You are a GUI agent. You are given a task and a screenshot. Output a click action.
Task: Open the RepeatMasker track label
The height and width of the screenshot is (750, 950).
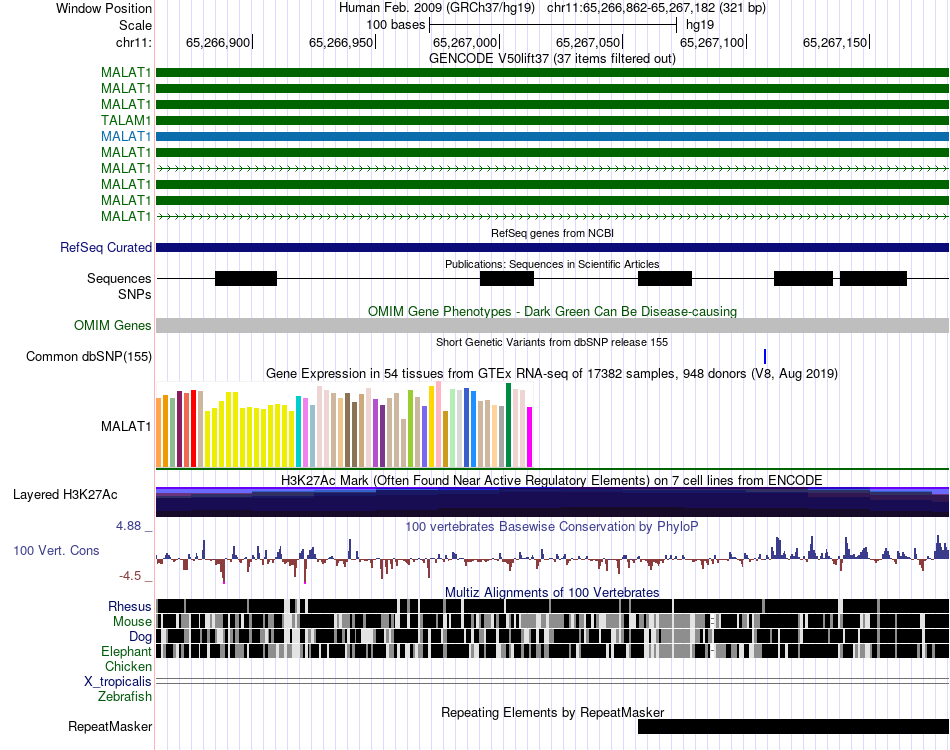pos(110,726)
